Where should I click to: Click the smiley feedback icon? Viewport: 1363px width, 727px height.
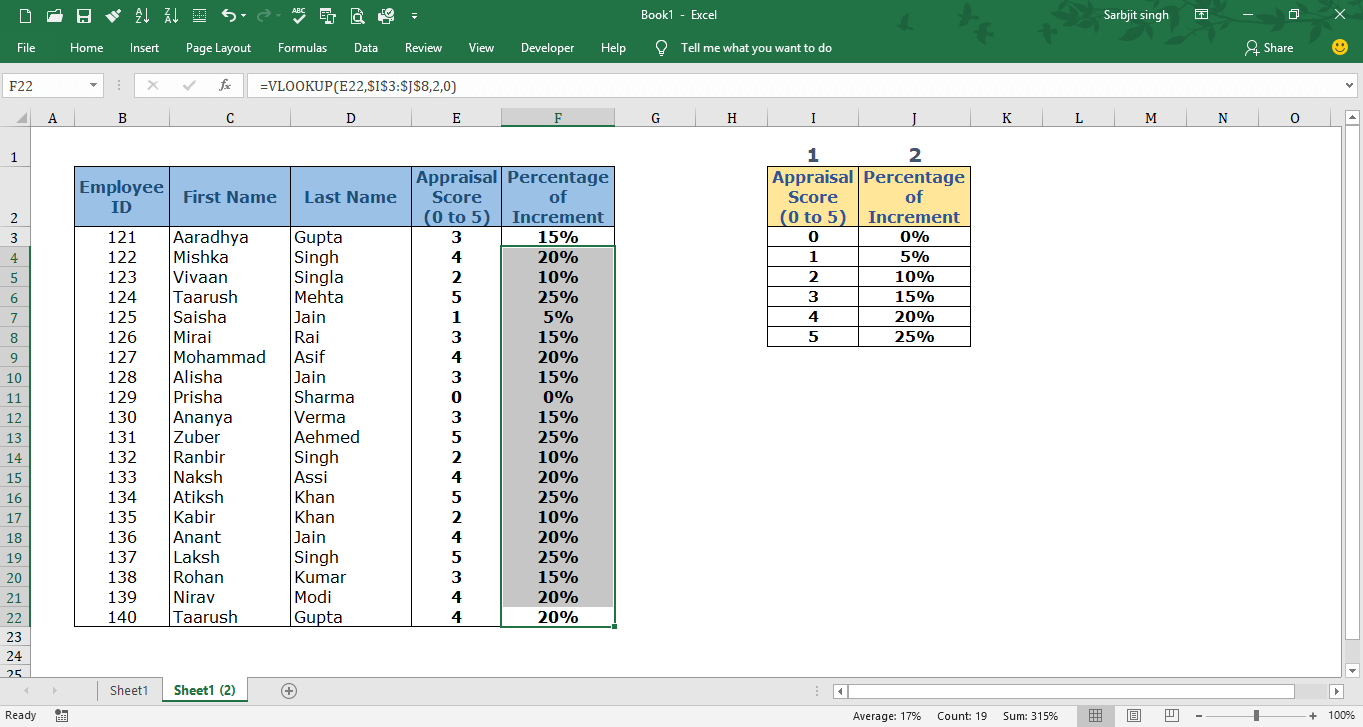[x=1340, y=47]
